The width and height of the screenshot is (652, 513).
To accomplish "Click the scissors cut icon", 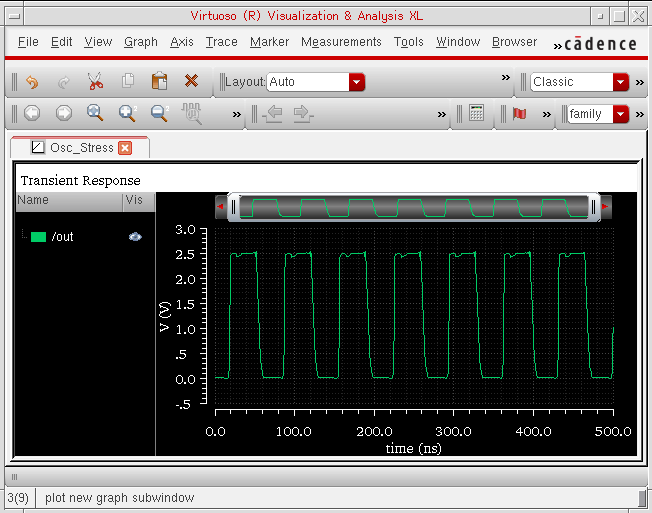I will tap(95, 82).
